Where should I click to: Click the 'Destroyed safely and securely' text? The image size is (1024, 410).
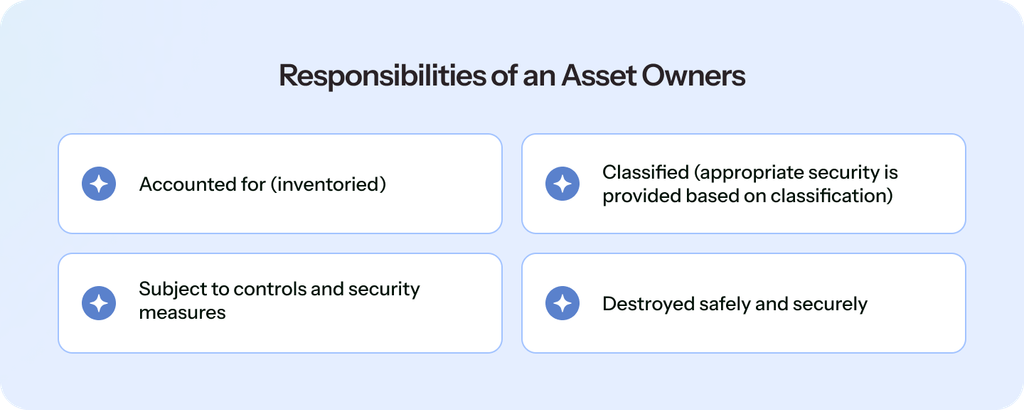click(735, 304)
